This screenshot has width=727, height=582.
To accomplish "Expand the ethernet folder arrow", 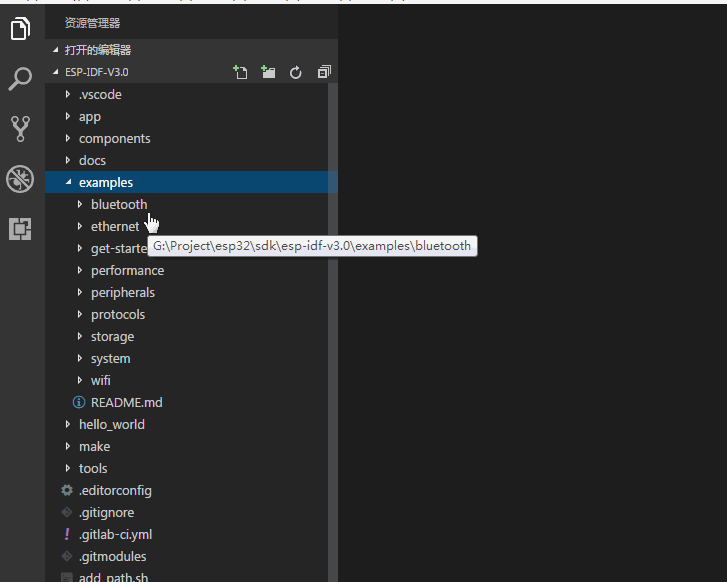I will tap(80, 226).
